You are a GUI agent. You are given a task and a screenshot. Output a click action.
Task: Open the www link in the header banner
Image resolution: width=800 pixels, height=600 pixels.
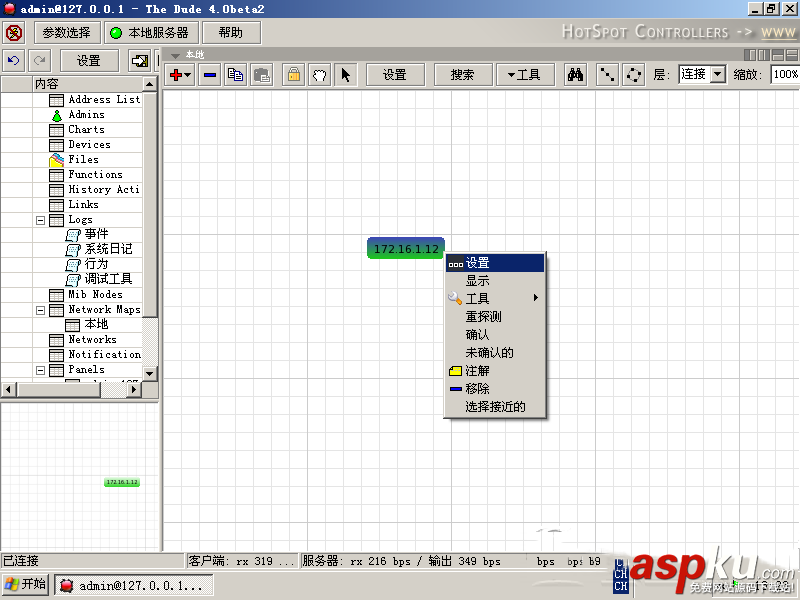[778, 32]
